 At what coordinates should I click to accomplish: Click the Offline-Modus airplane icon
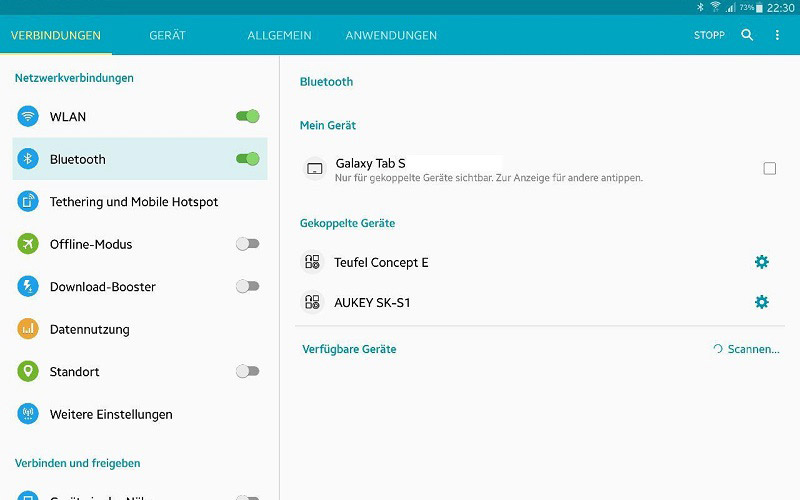coord(28,244)
